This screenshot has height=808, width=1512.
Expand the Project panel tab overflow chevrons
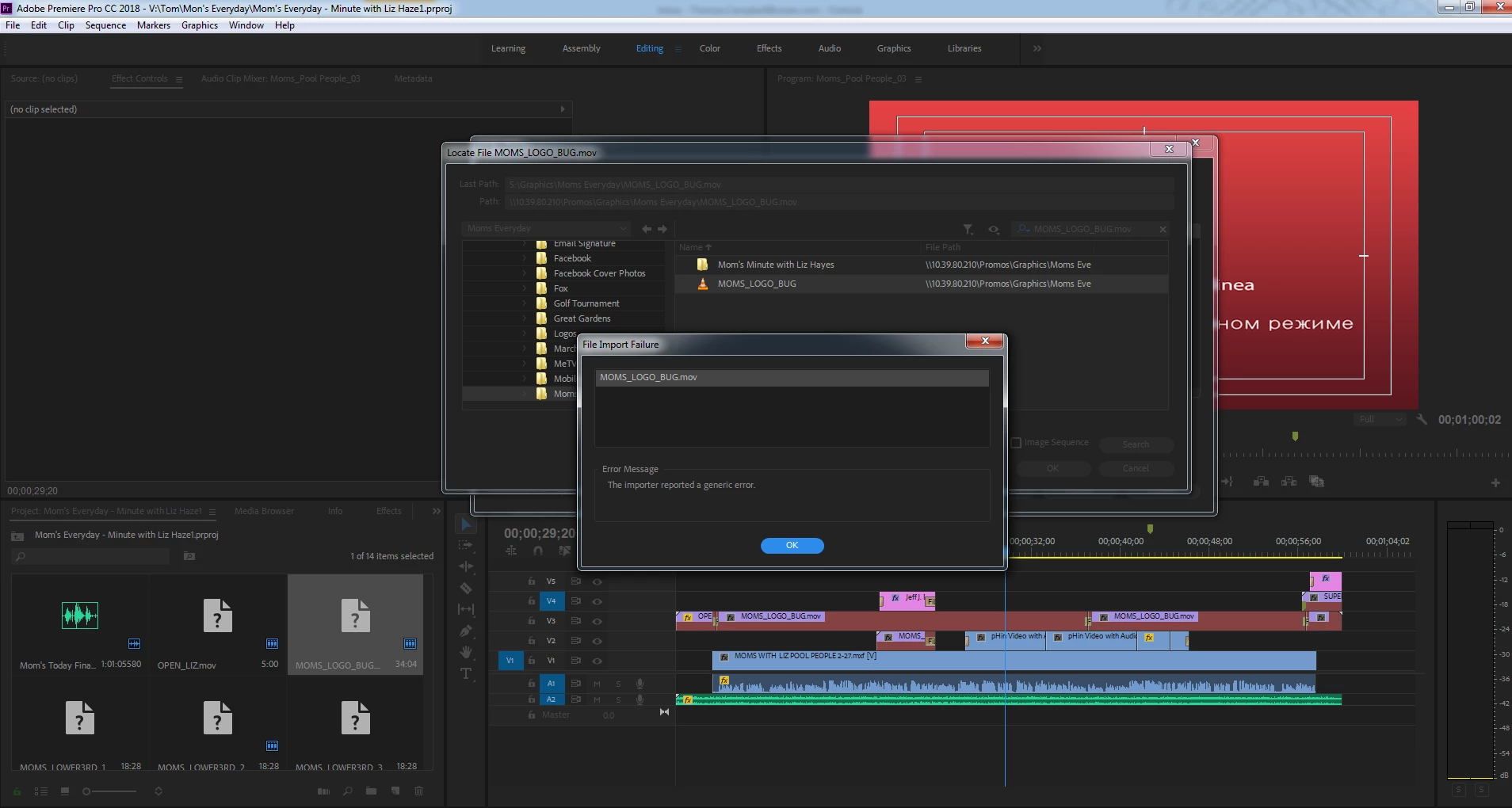click(436, 511)
